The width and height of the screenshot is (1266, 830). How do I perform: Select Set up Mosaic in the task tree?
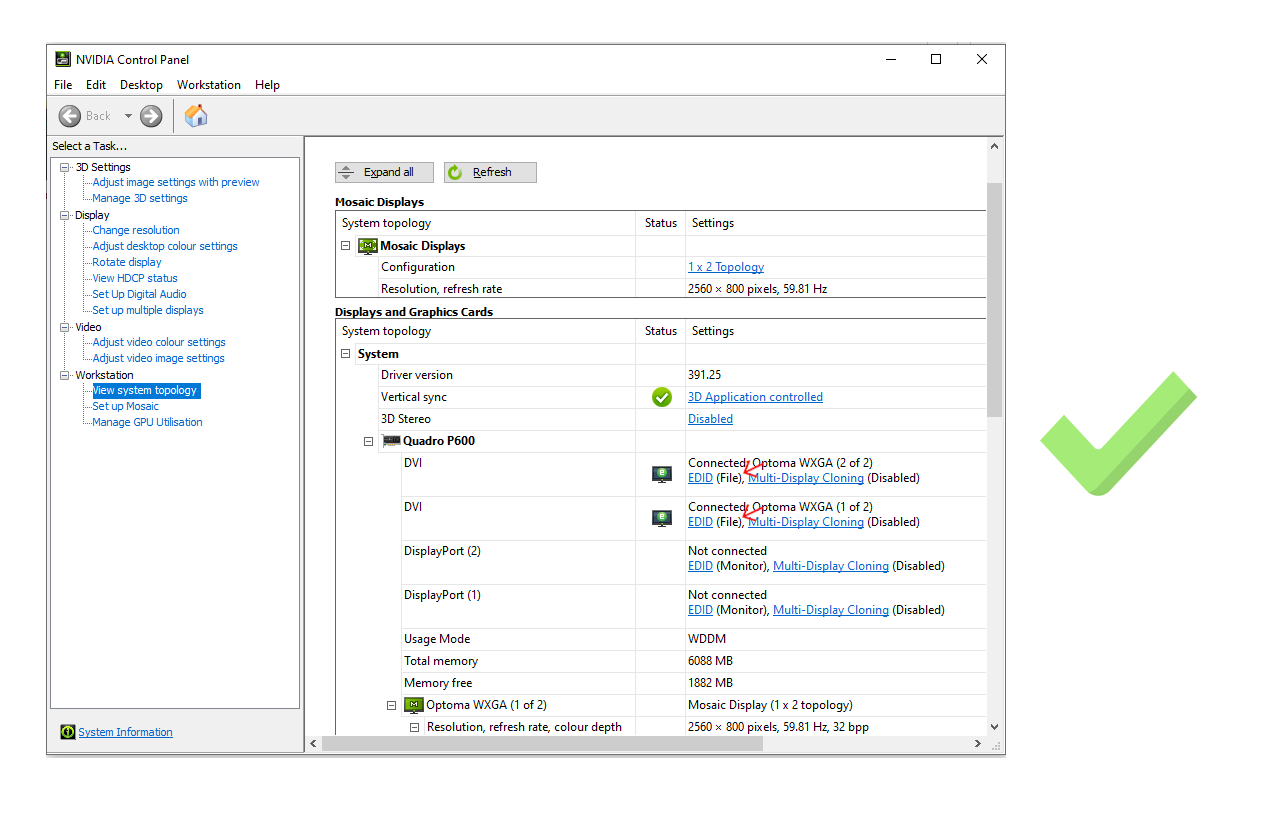[x=125, y=406]
